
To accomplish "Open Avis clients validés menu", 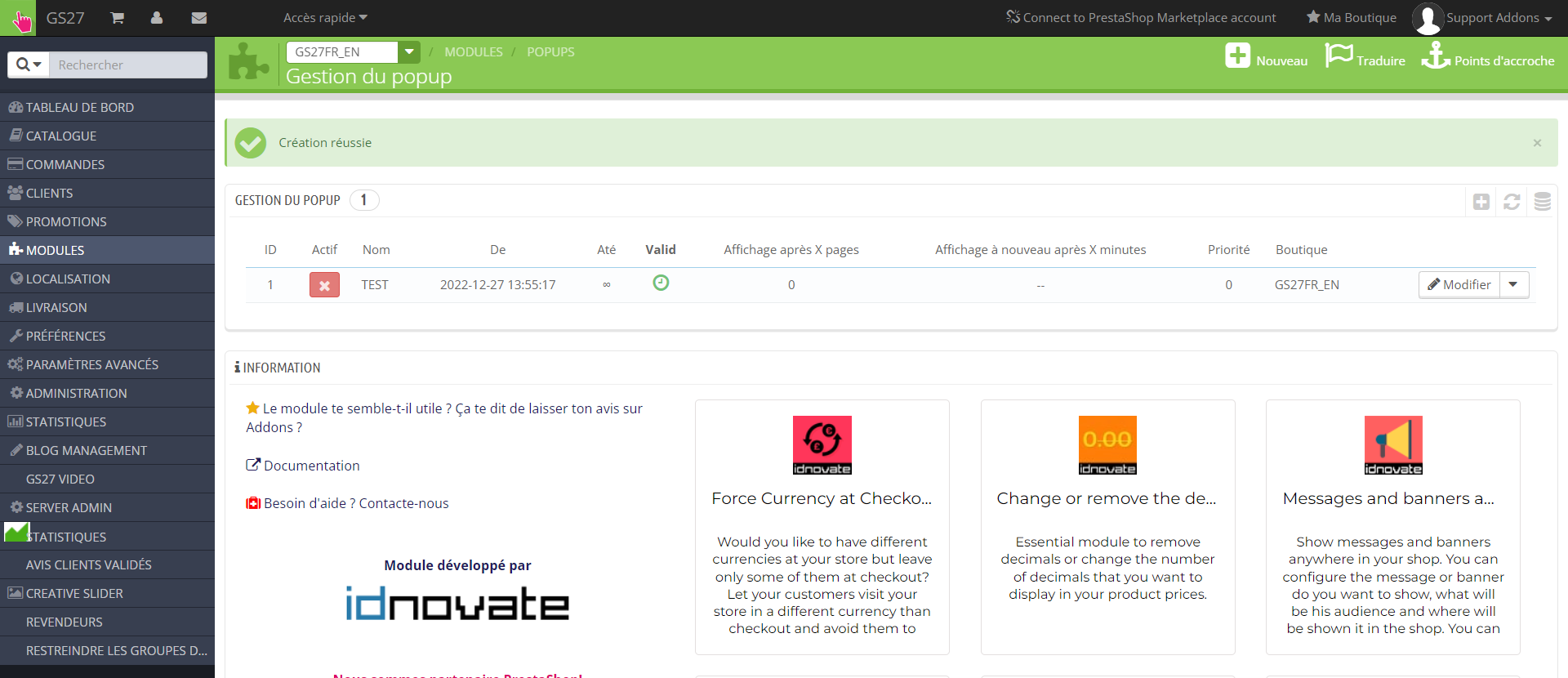I will click(107, 564).
